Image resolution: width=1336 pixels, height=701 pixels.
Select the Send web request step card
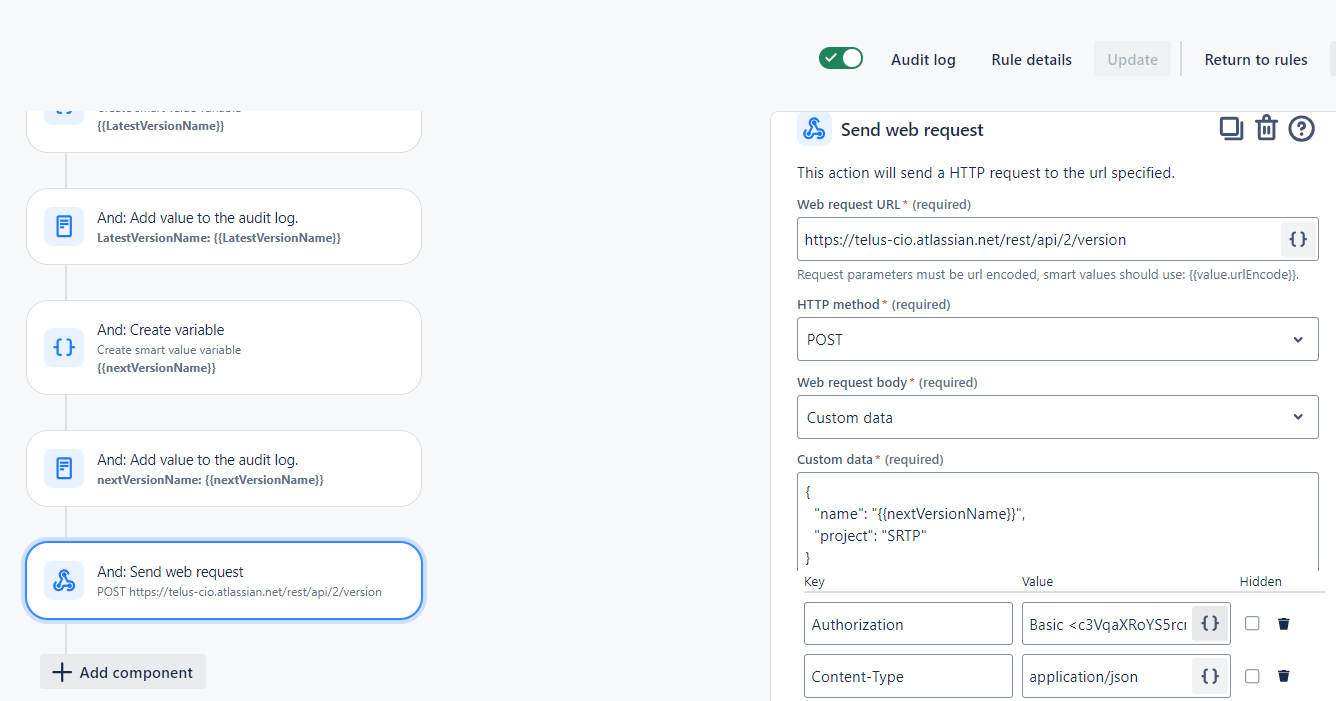(x=224, y=580)
